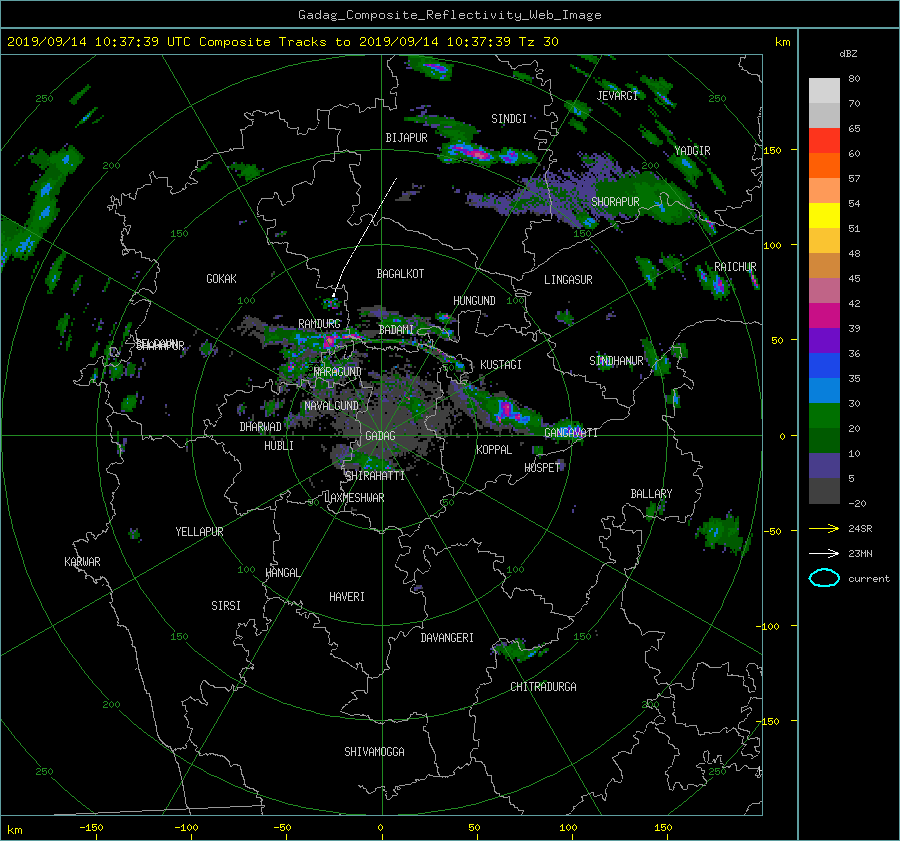Click the SHIVAMOGGA city label

[374, 752]
